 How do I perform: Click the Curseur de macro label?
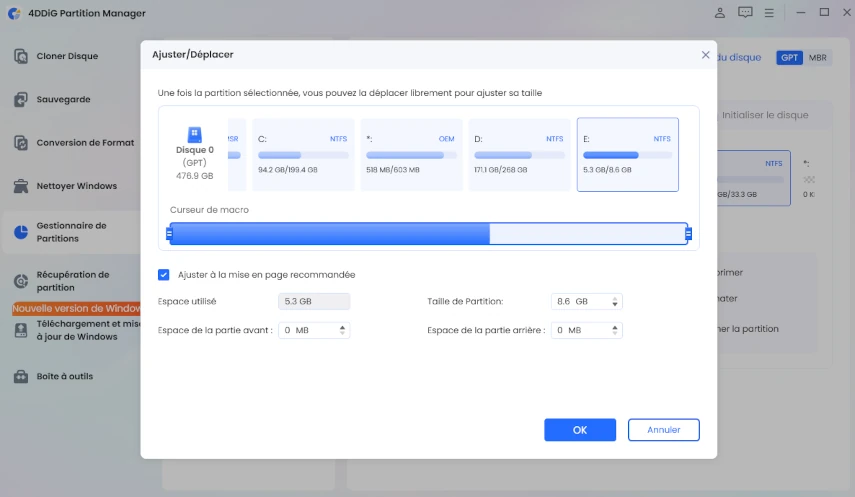[209, 210]
